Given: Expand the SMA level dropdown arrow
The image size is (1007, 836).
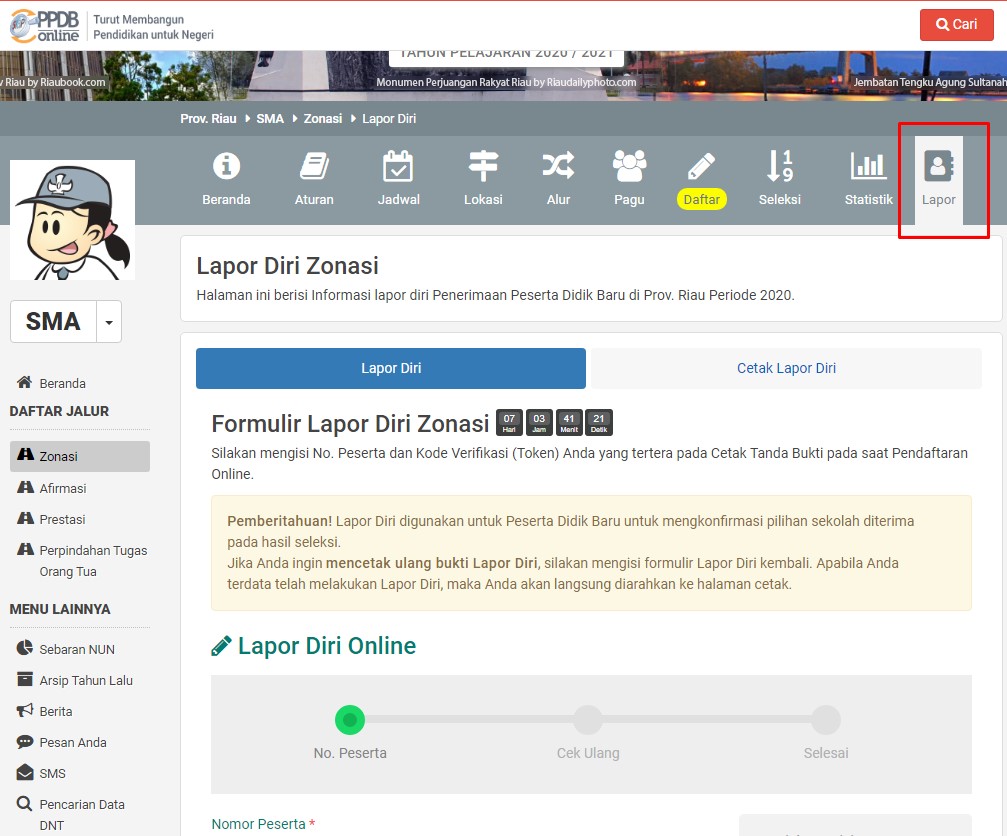Looking at the screenshot, I should point(109,323).
